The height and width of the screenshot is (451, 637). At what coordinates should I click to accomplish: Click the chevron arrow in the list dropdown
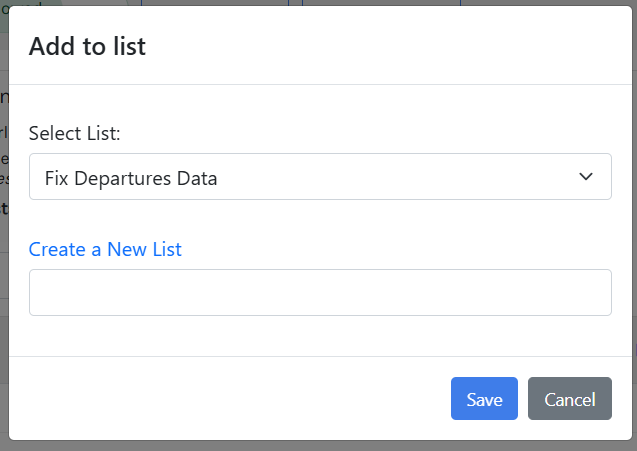point(586,177)
